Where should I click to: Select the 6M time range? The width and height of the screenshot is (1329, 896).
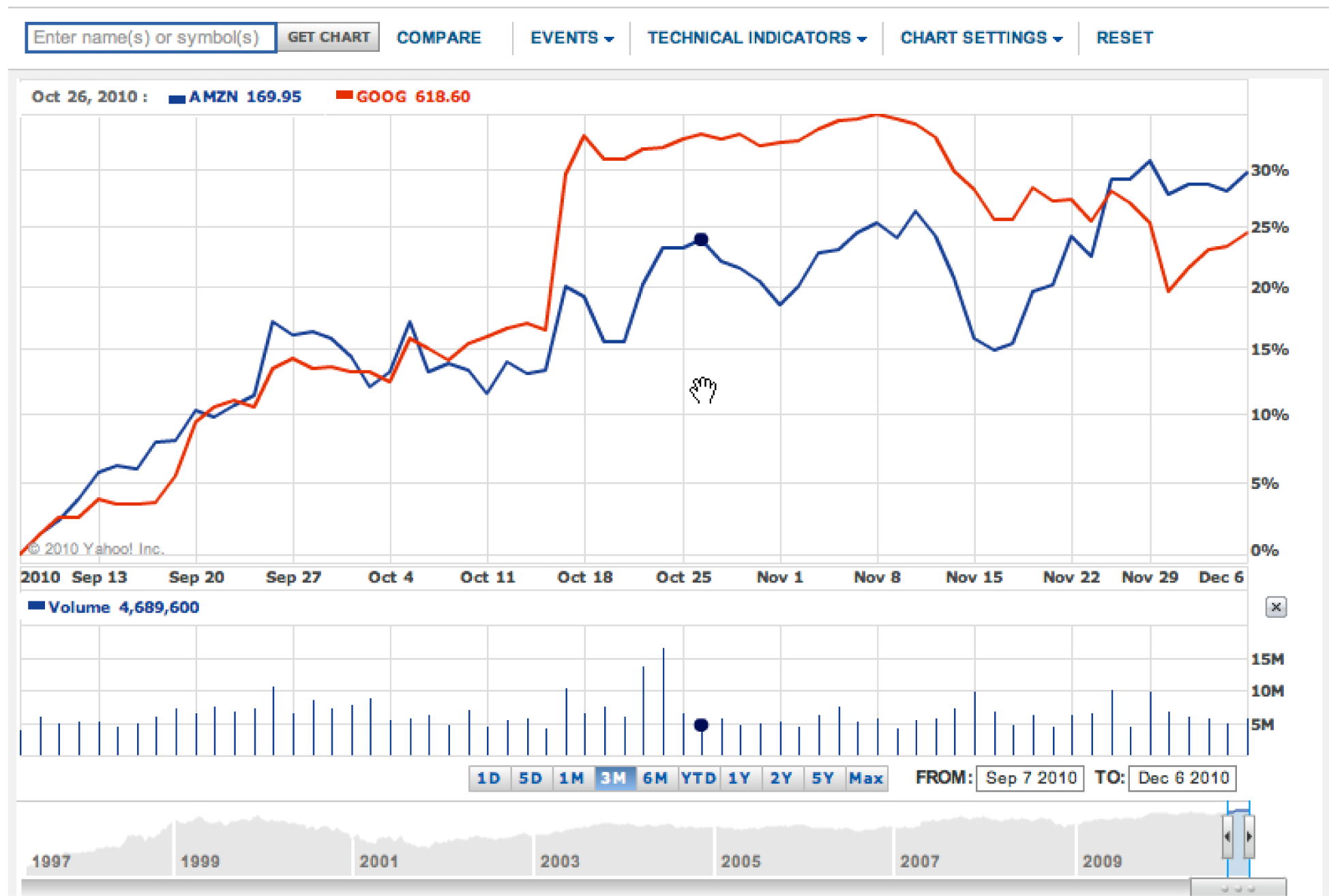pos(655,778)
